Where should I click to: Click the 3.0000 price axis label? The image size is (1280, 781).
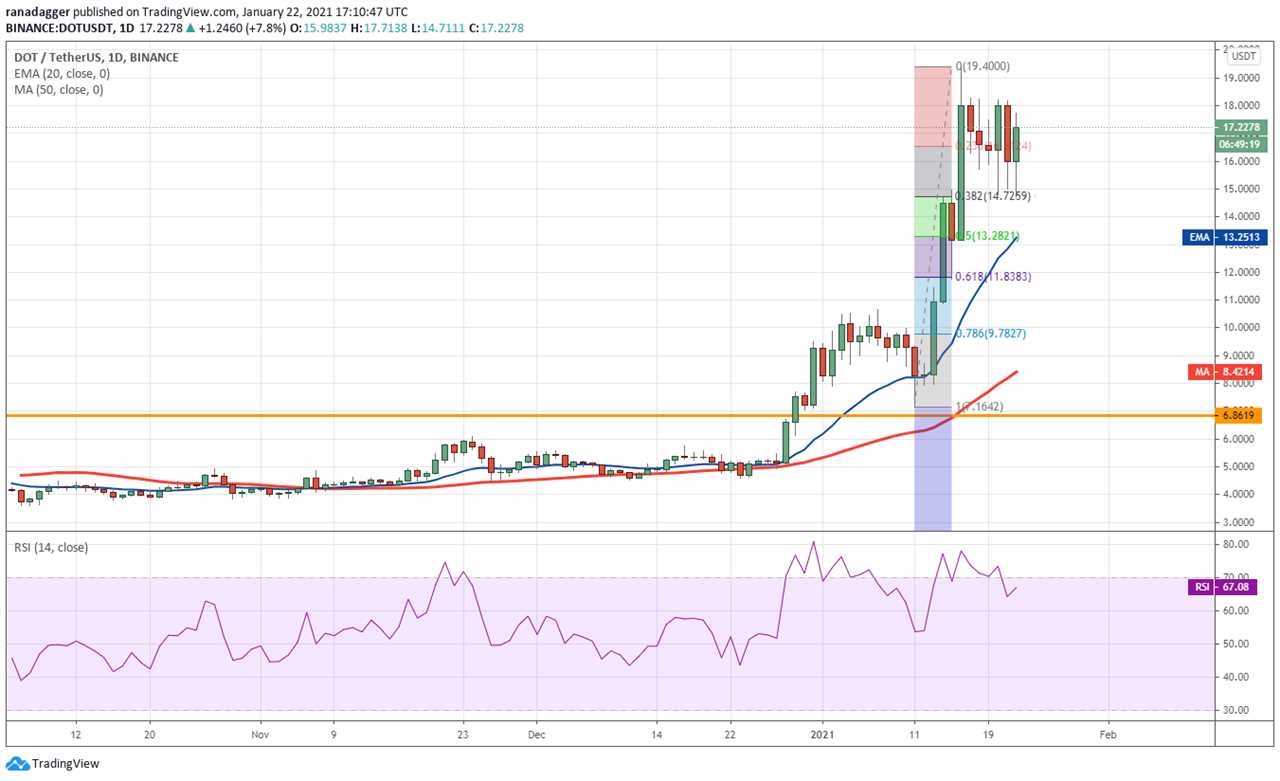click(x=1238, y=523)
